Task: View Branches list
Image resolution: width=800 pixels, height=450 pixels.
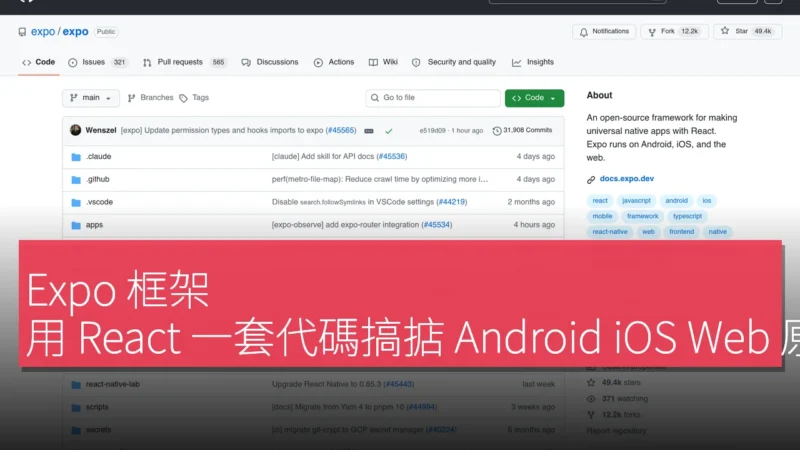Action: tap(151, 98)
